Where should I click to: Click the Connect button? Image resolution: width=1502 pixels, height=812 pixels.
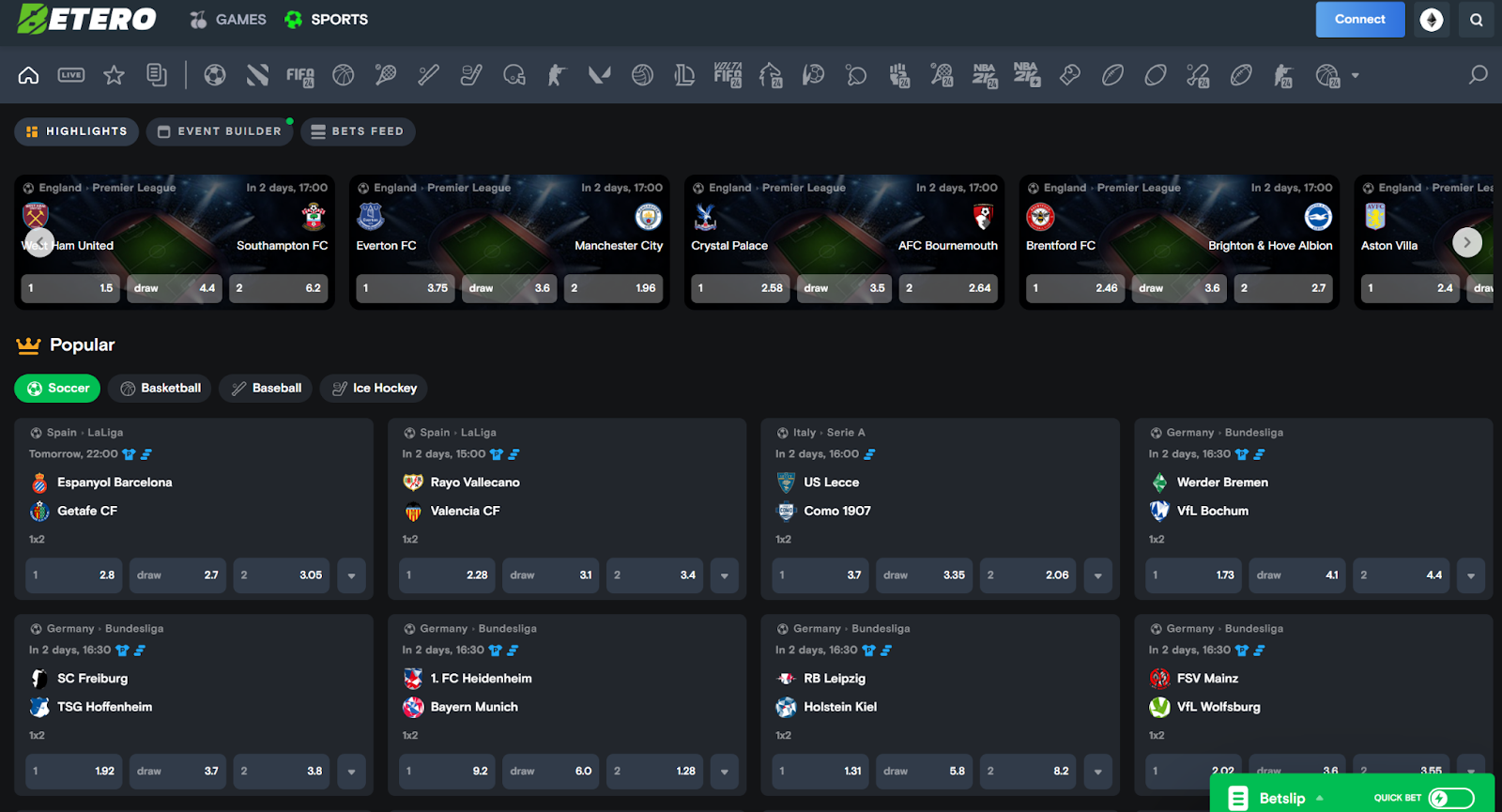1360,20
